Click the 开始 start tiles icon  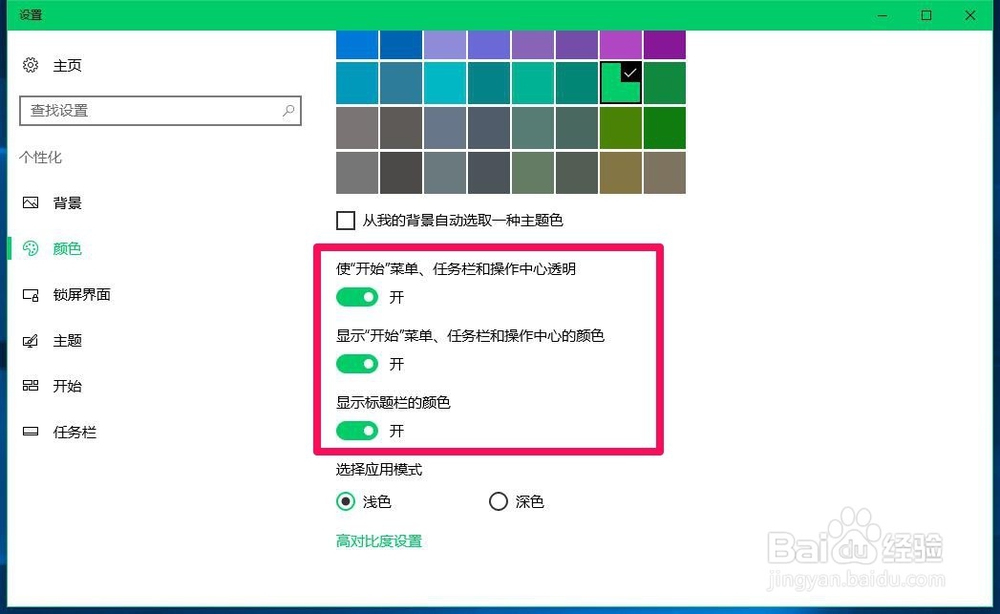point(31,386)
